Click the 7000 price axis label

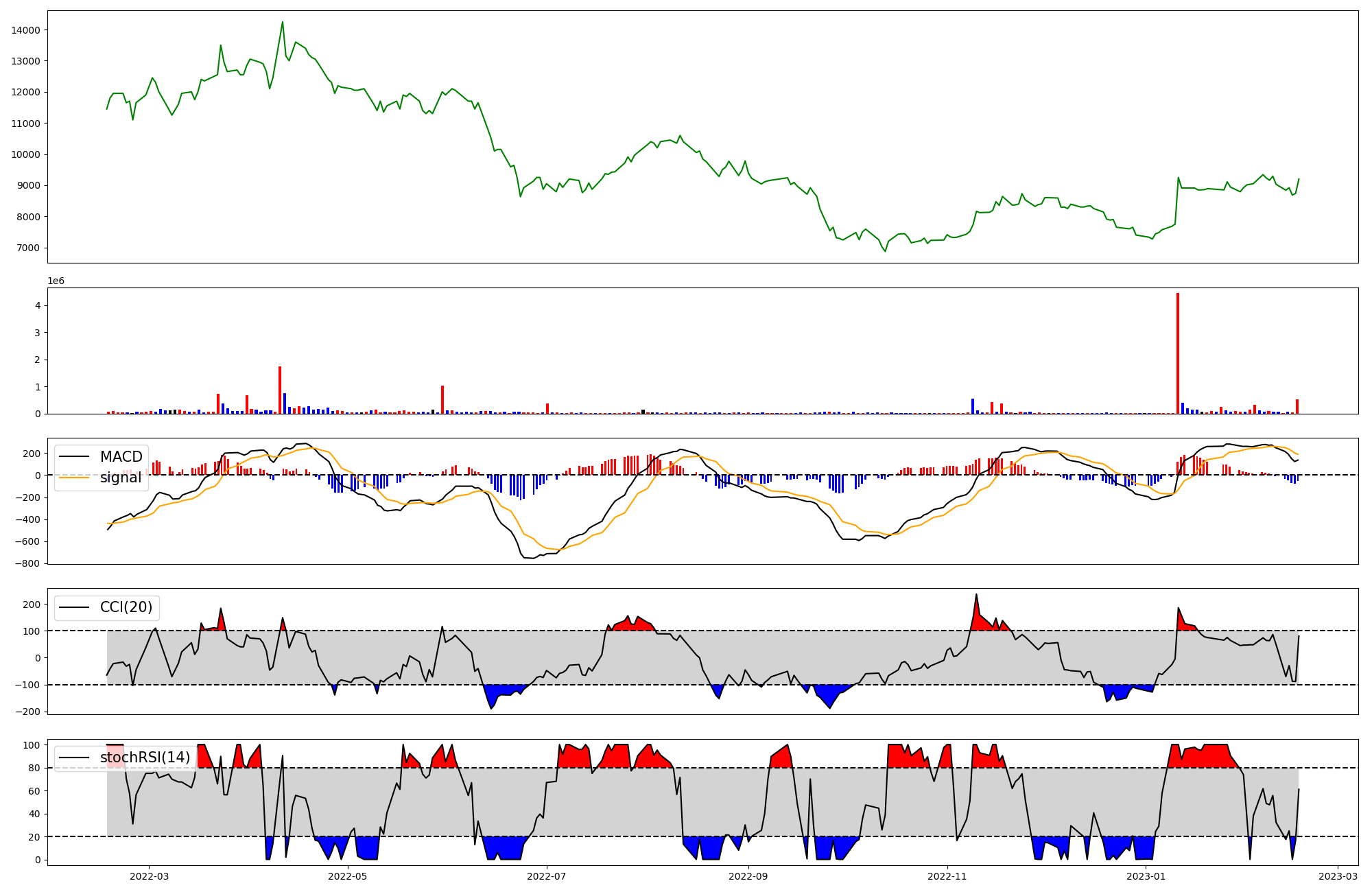click(x=28, y=248)
